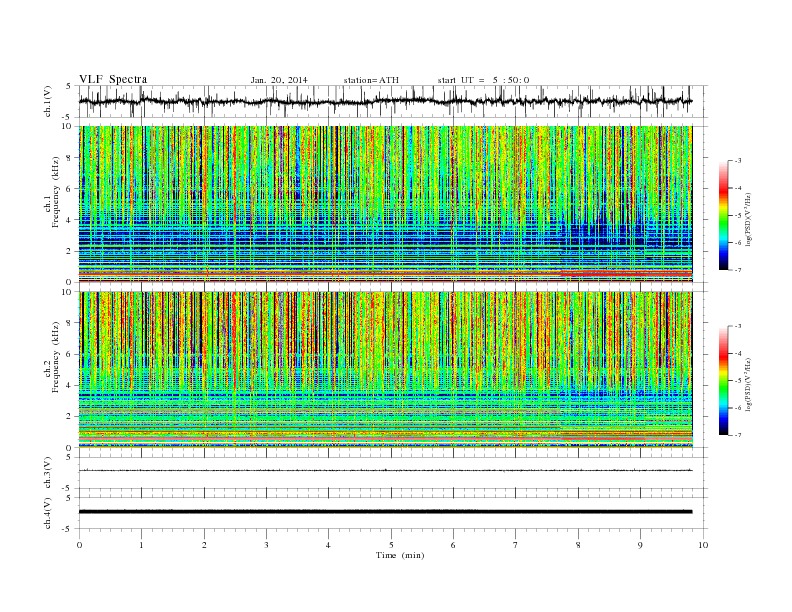
Task: Click the 5 tick label on Time axis
Action: pos(391,545)
